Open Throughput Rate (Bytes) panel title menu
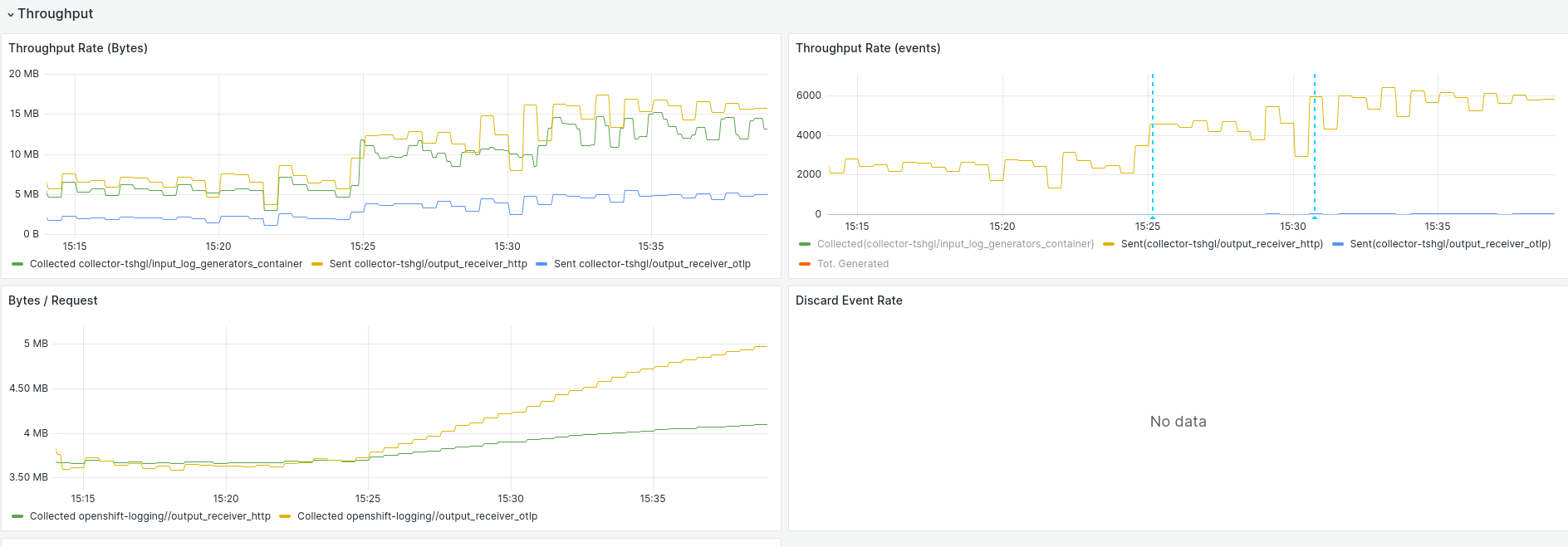Screen dimensions: 1568x547 point(78,48)
